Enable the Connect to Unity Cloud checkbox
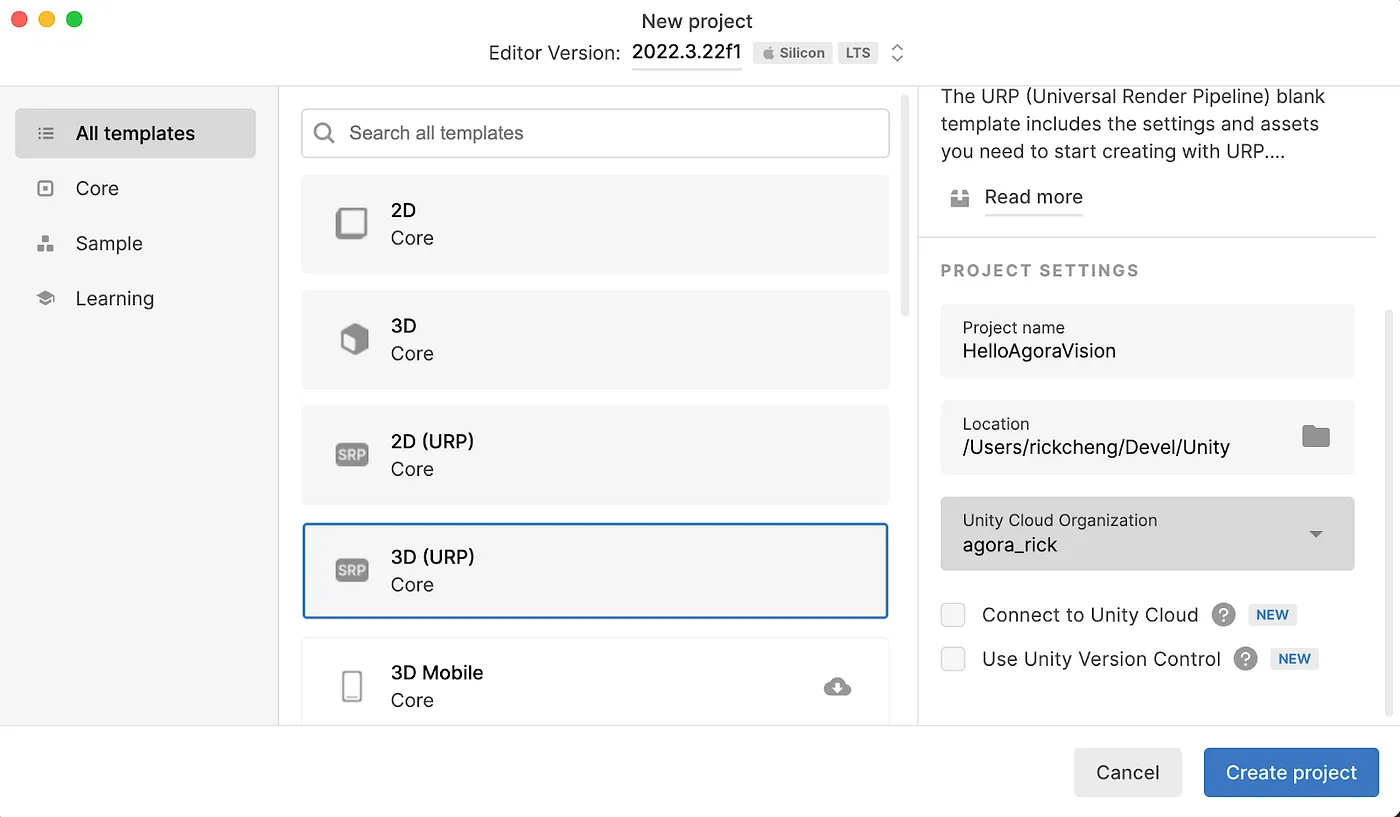Screen dimensions: 1400x817 (953, 615)
